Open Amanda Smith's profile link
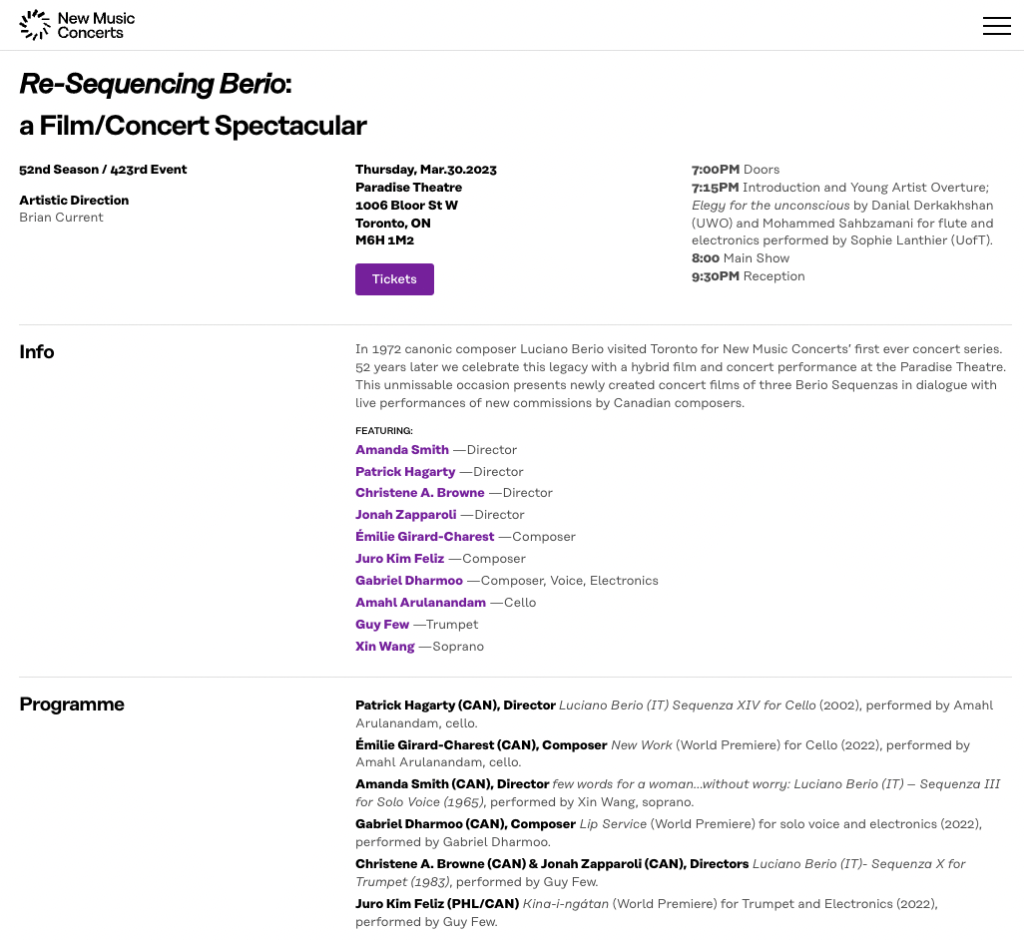Screen dimensions: 1024x940 click(x=402, y=450)
